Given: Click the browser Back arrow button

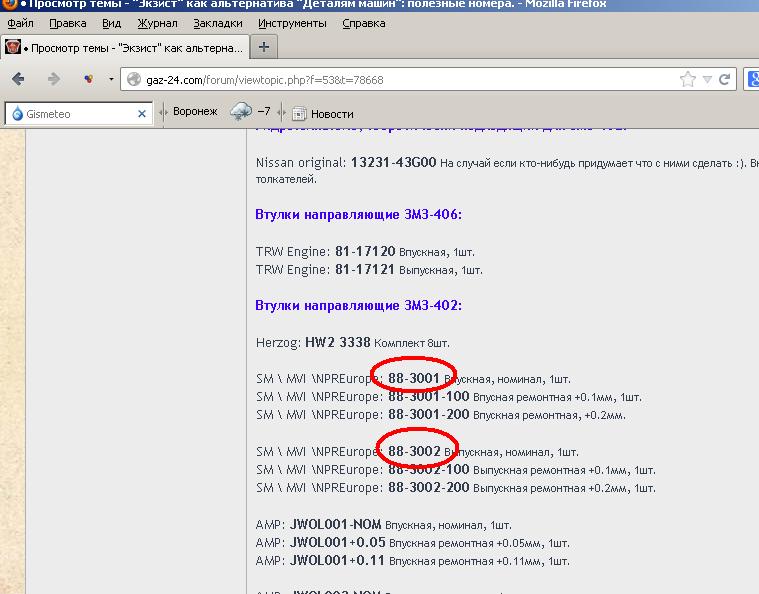Looking at the screenshot, I should pyautogui.click(x=18, y=79).
